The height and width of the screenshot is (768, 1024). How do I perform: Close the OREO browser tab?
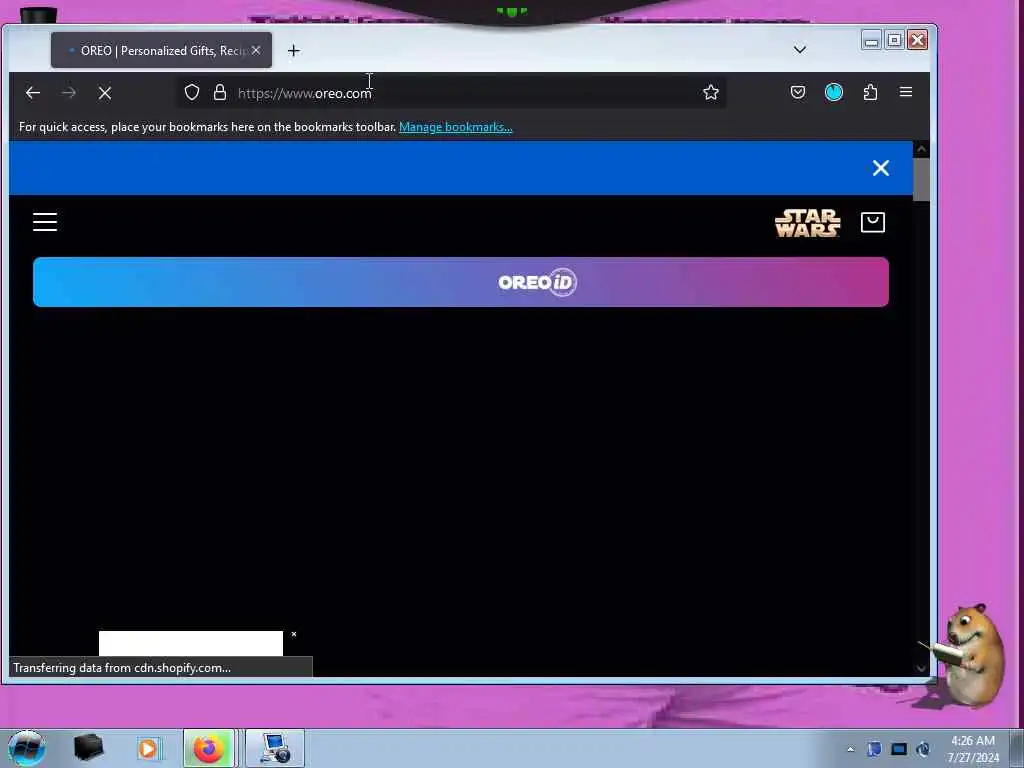click(x=256, y=50)
